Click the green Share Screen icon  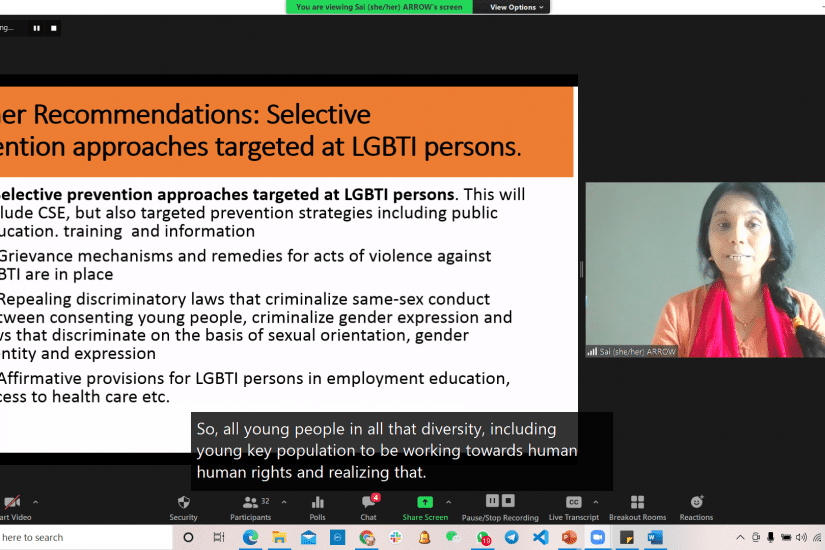coord(425,502)
